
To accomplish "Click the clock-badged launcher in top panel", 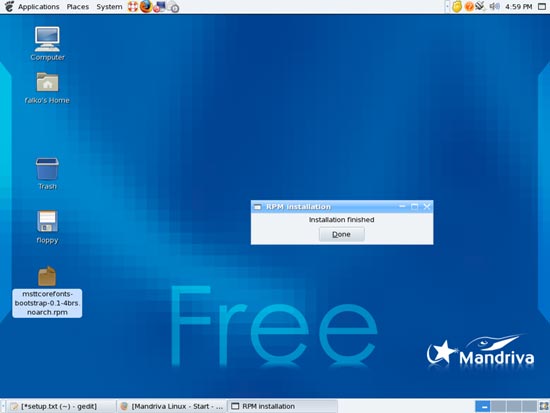I will [173, 7].
